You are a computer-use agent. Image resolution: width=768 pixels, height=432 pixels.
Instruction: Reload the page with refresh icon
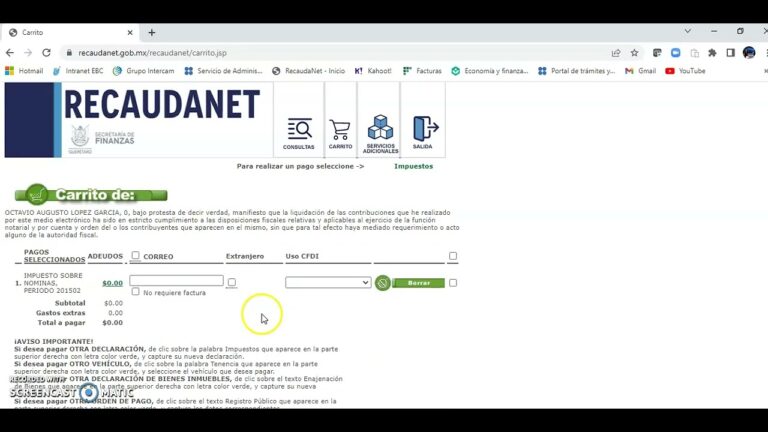click(47, 53)
